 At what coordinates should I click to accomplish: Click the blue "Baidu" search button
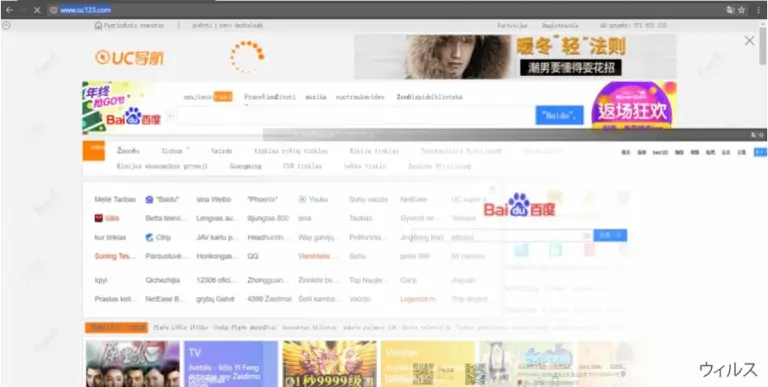pos(559,116)
